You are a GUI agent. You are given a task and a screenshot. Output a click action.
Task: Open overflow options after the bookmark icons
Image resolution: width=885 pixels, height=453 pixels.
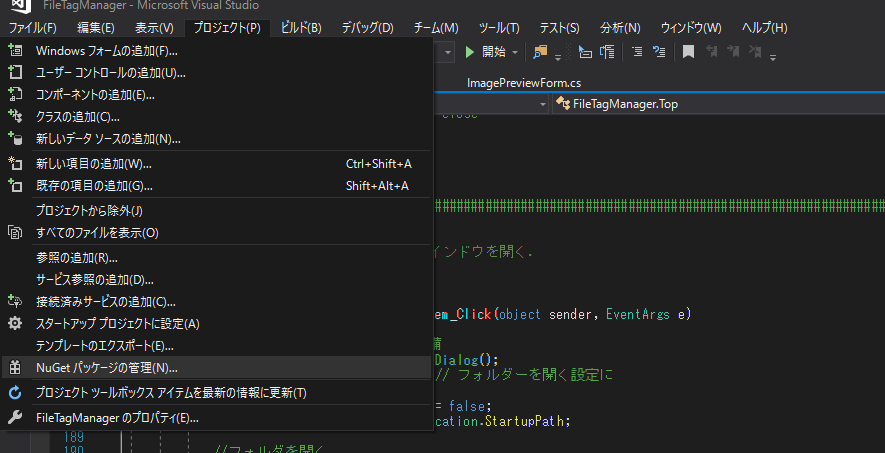pyautogui.click(x=773, y=56)
